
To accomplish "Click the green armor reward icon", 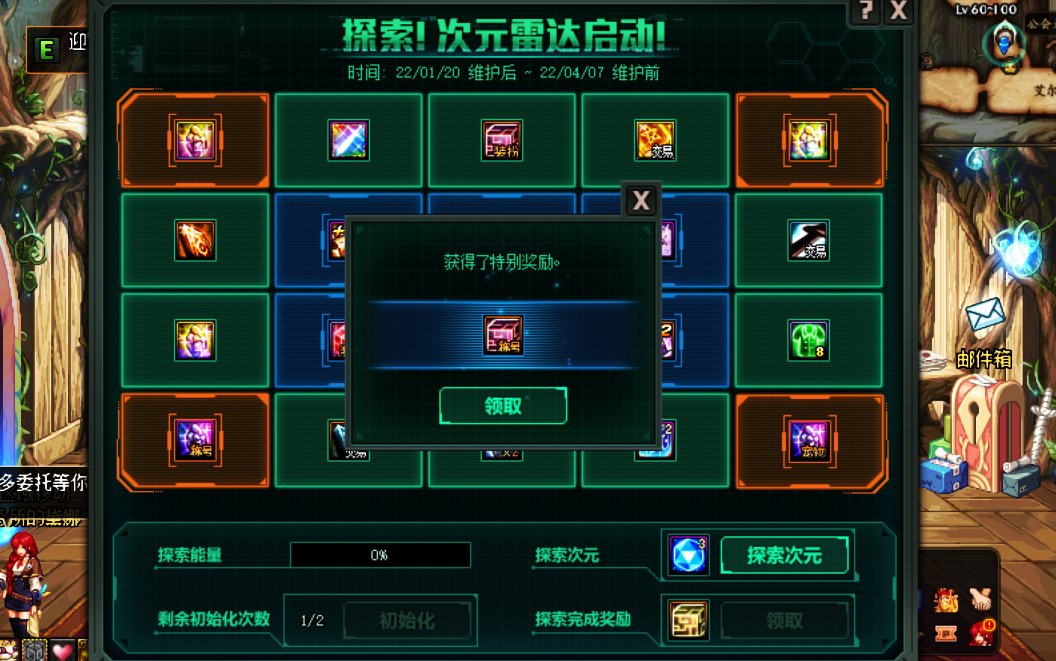I will [808, 340].
